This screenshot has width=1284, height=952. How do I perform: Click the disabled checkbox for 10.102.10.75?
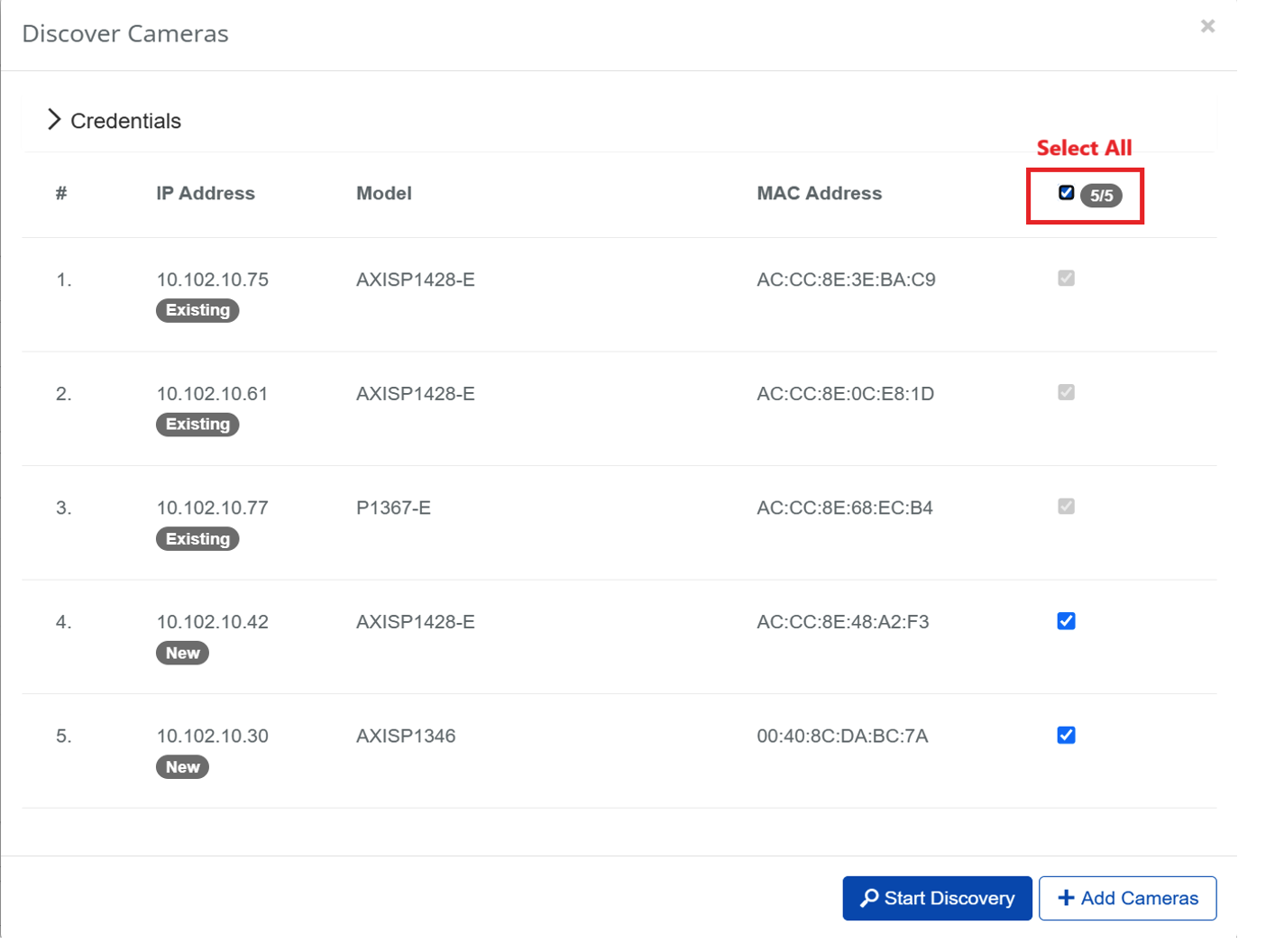[1066, 279]
